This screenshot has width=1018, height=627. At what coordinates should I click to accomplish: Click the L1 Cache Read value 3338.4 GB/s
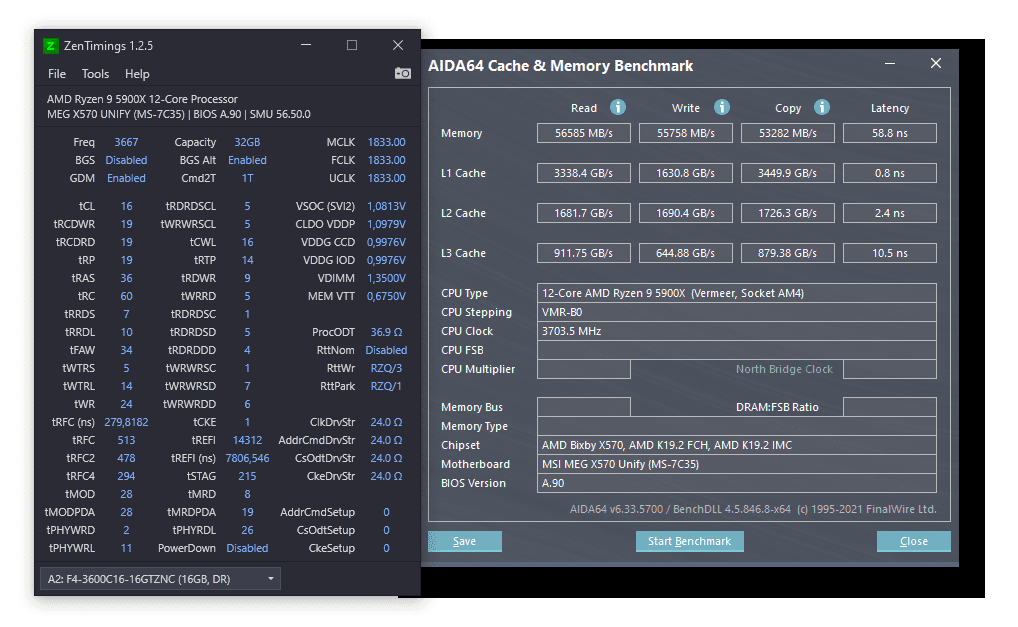coord(584,173)
